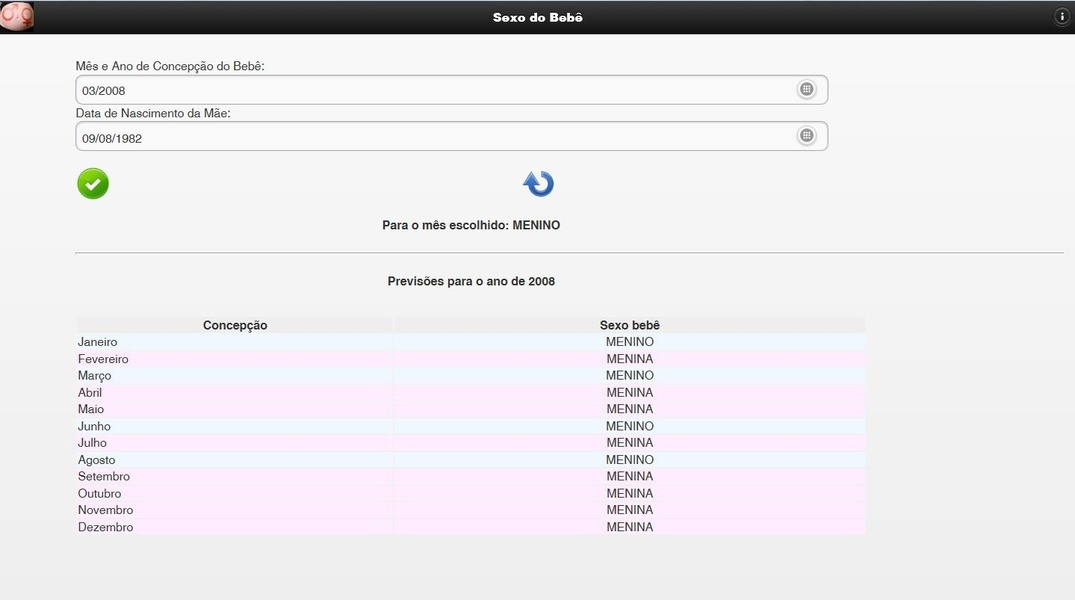Click the 'Para o mês escolhido: MENINO' text
Screen dimensions: 1075x600
click(471, 225)
